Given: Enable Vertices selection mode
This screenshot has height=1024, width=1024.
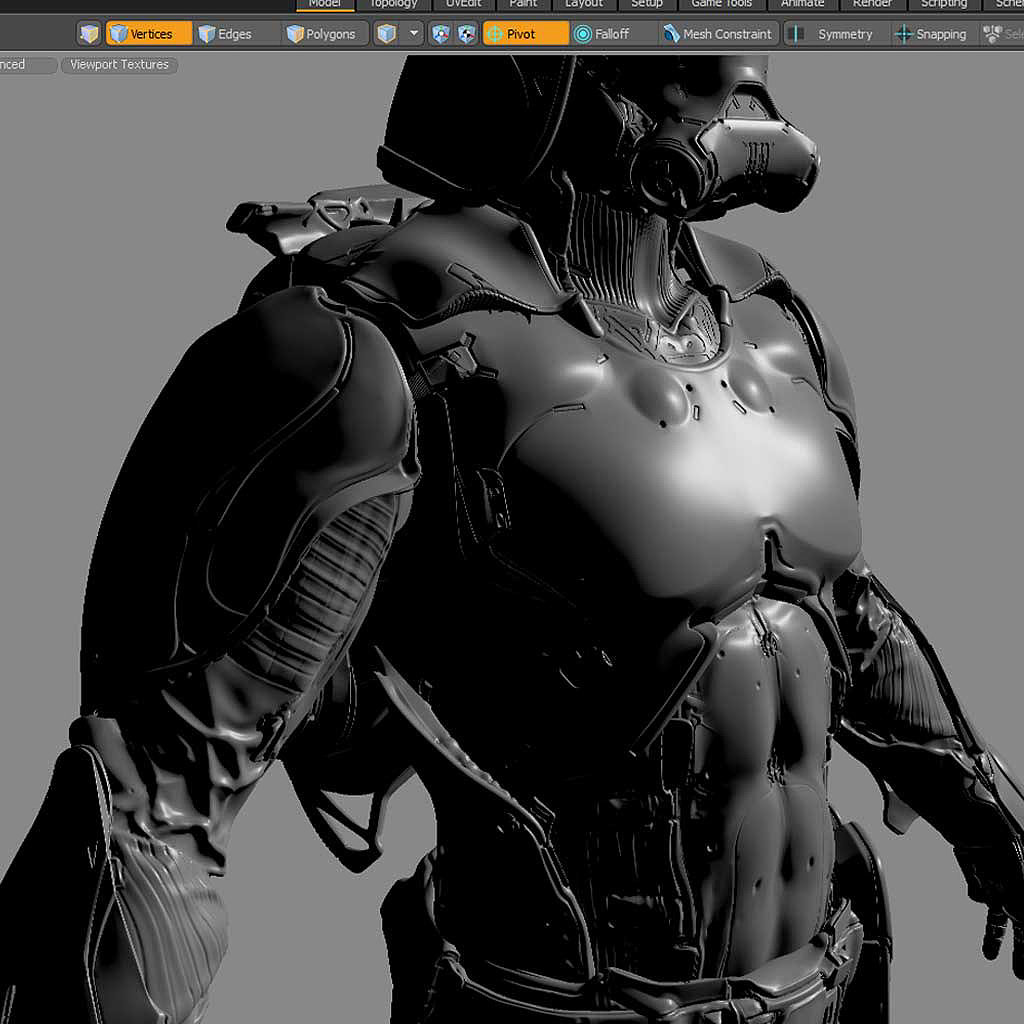Looking at the screenshot, I should 149,34.
